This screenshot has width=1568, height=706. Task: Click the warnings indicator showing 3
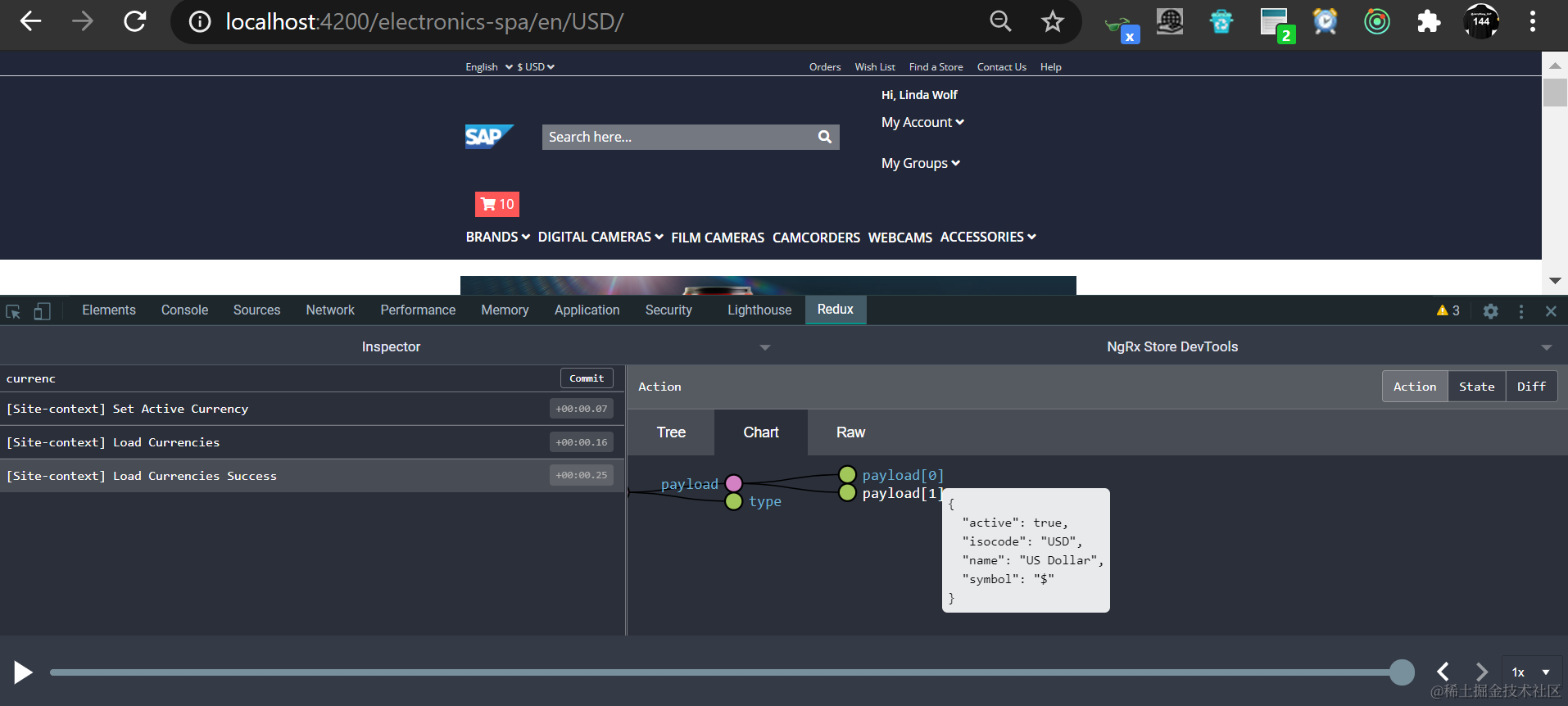[1448, 310]
